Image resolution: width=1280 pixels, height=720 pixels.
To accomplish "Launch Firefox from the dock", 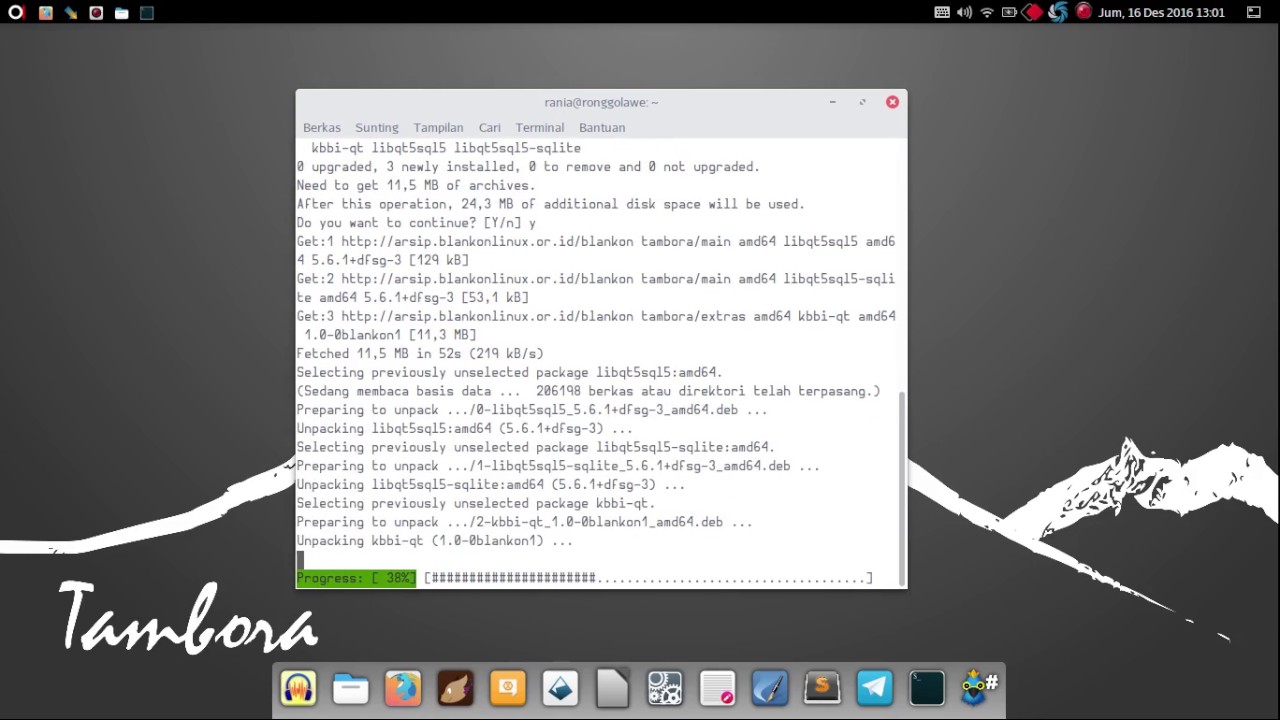I will (403, 688).
